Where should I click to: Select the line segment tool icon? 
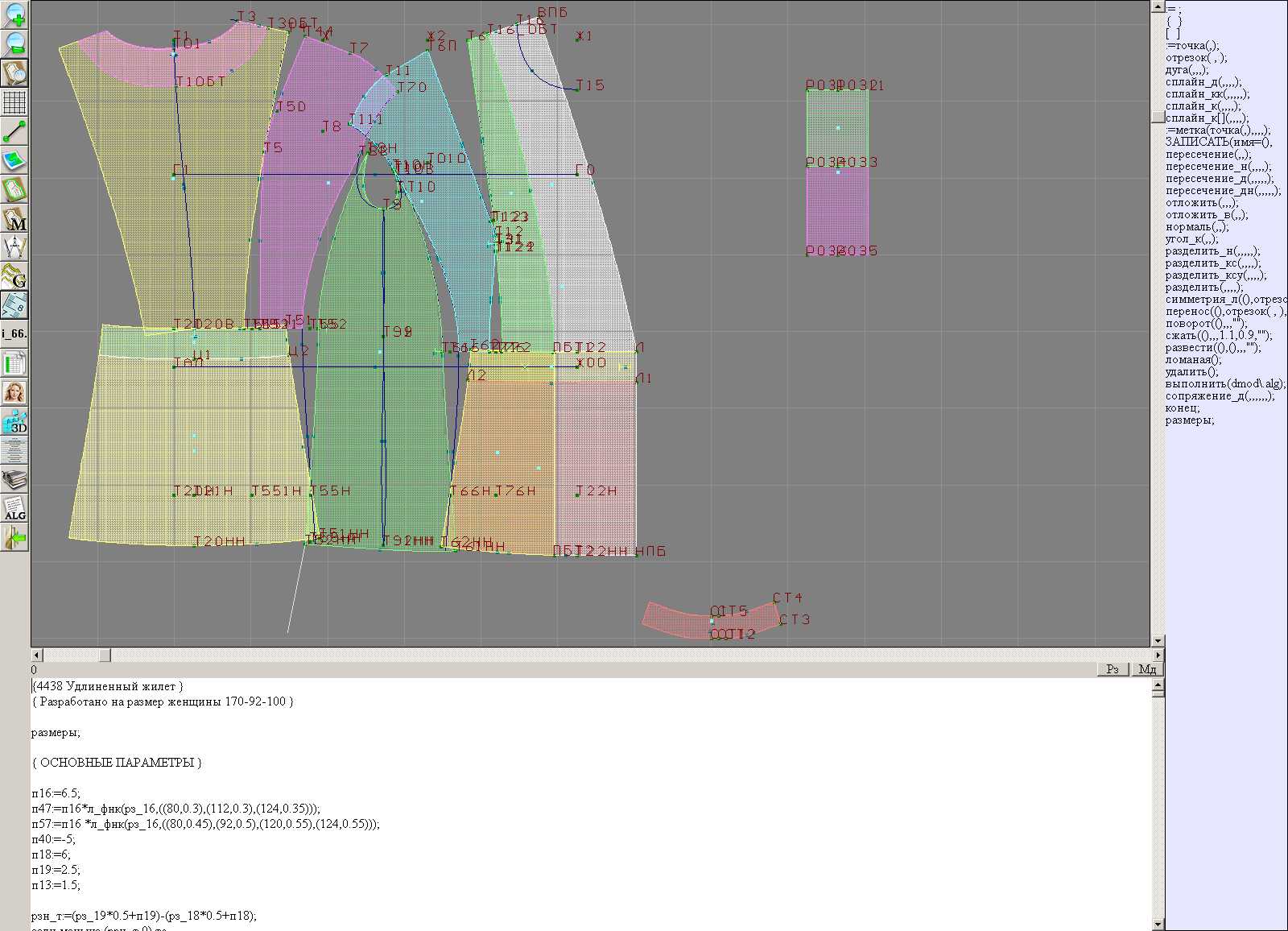(14, 131)
